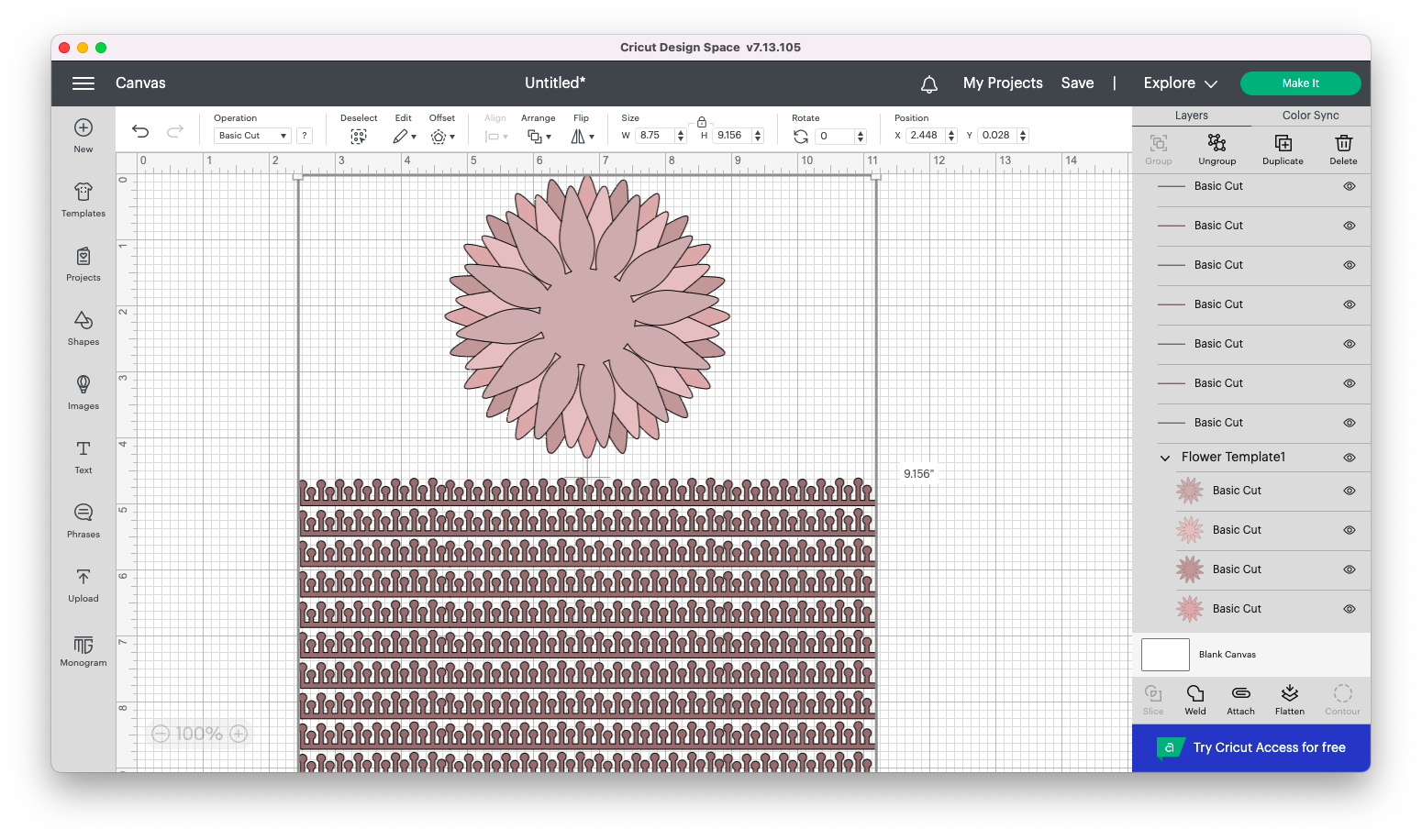Open the Templates panel

click(x=83, y=200)
